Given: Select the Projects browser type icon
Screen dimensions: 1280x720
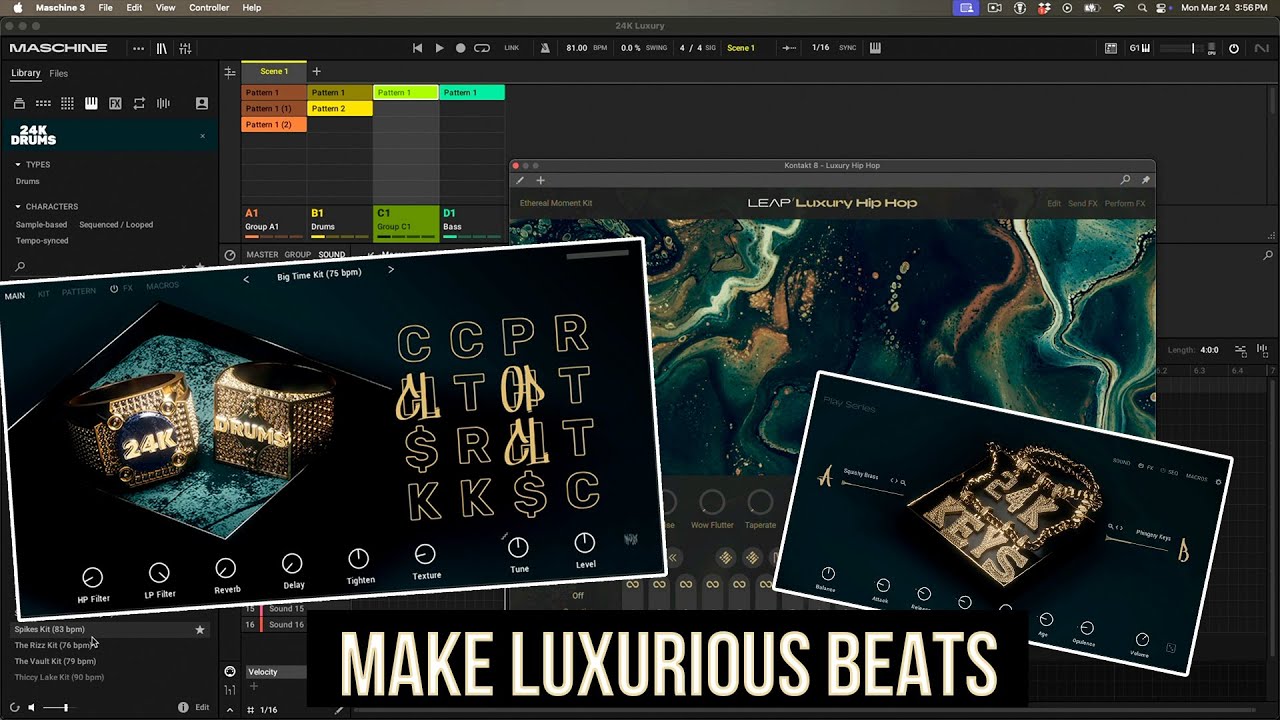Looking at the screenshot, I should pyautogui.click(x=19, y=103).
